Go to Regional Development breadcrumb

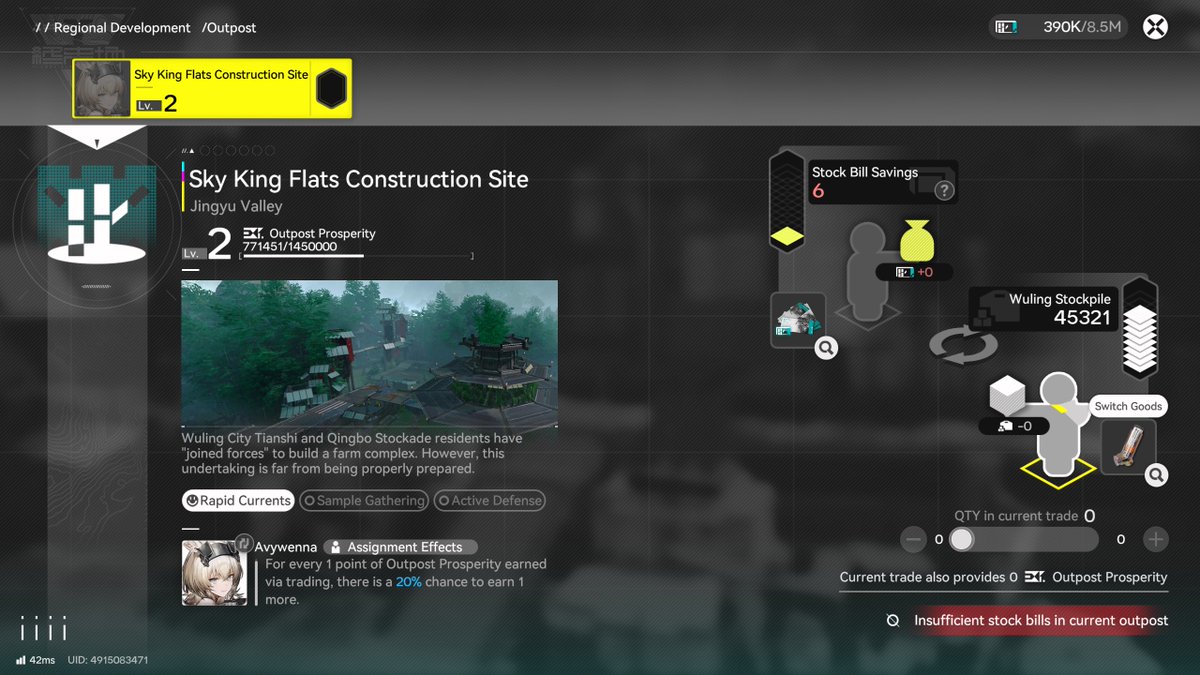tap(122, 28)
